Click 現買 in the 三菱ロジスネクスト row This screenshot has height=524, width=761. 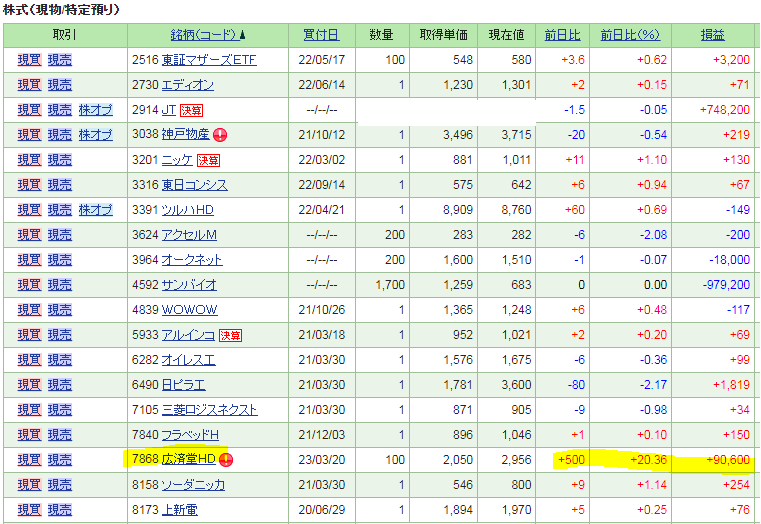tap(30, 410)
